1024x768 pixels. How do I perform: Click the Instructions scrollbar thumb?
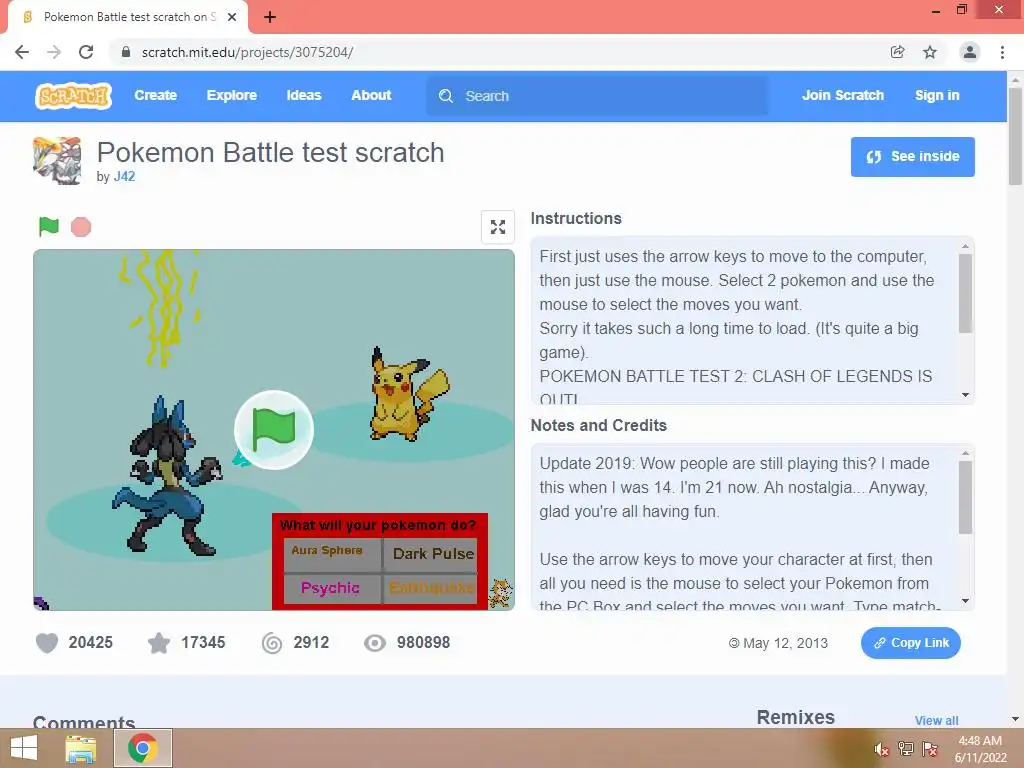(965, 294)
